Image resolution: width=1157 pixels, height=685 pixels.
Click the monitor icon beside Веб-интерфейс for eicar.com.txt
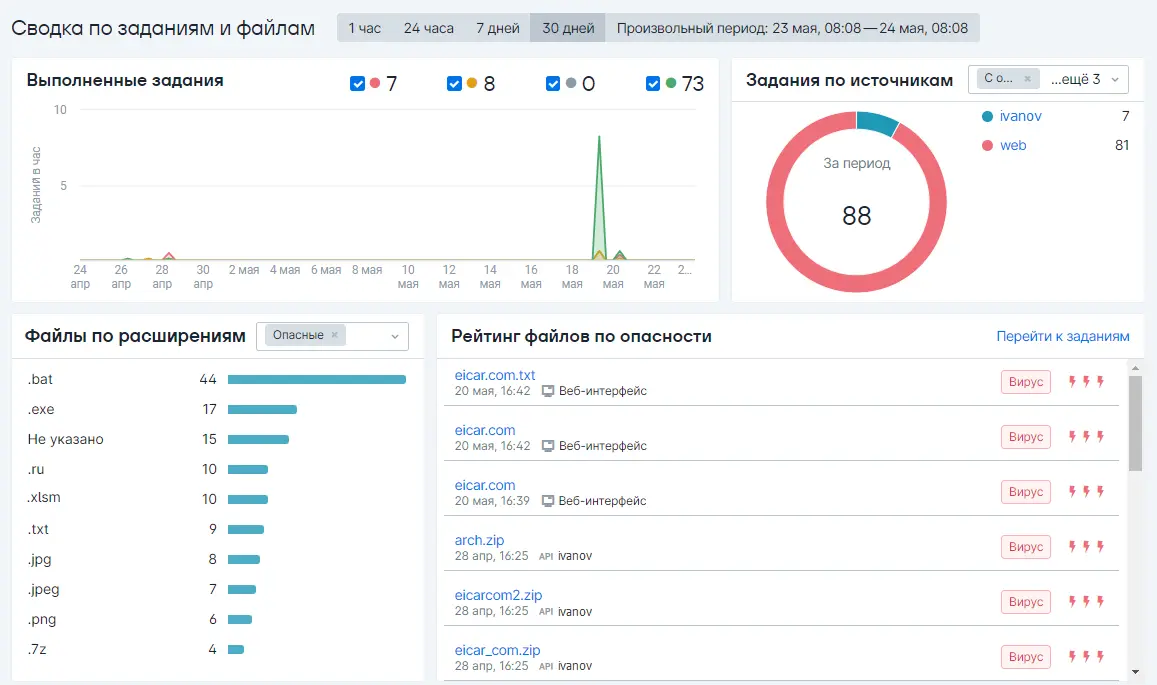point(548,391)
